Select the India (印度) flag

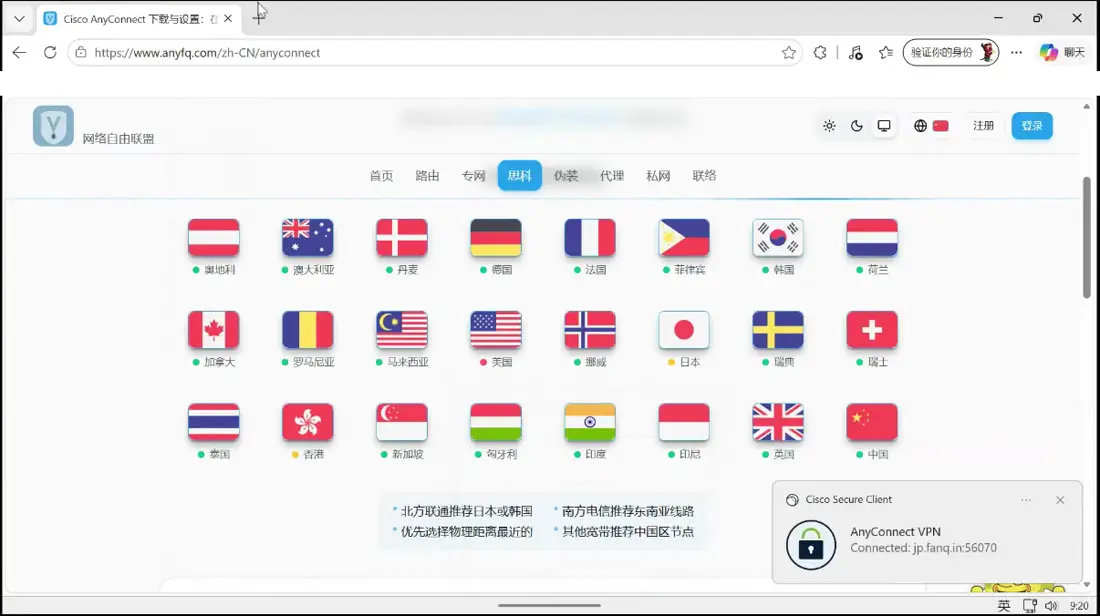590,422
